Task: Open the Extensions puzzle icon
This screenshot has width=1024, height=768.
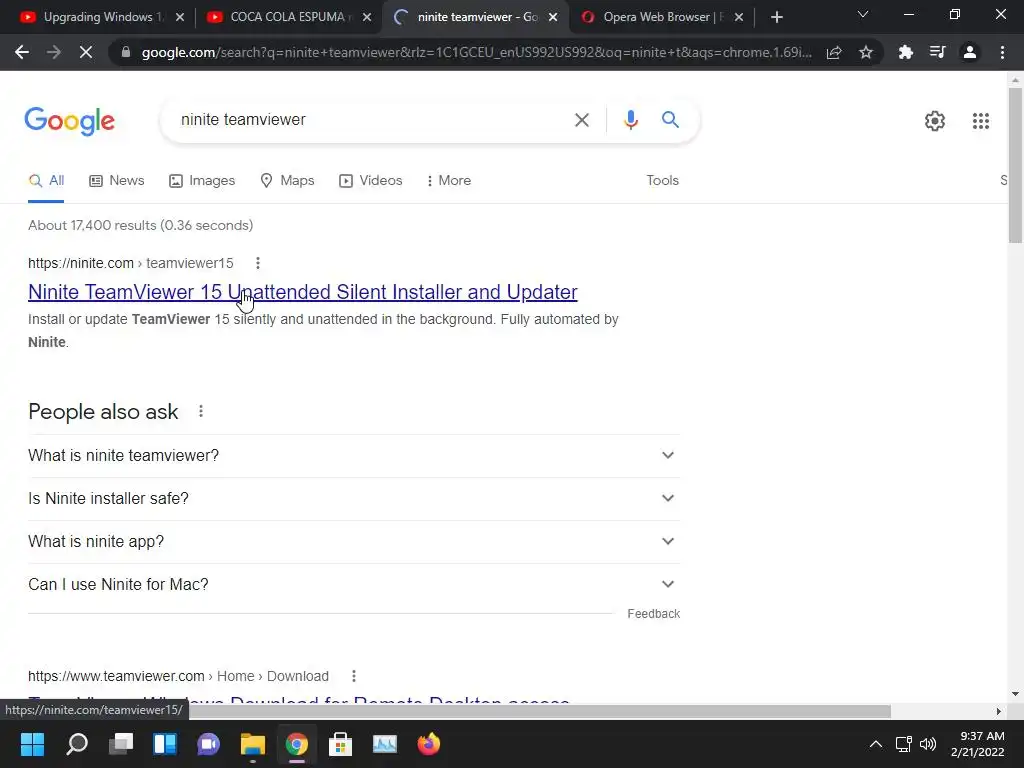Action: 906,52
